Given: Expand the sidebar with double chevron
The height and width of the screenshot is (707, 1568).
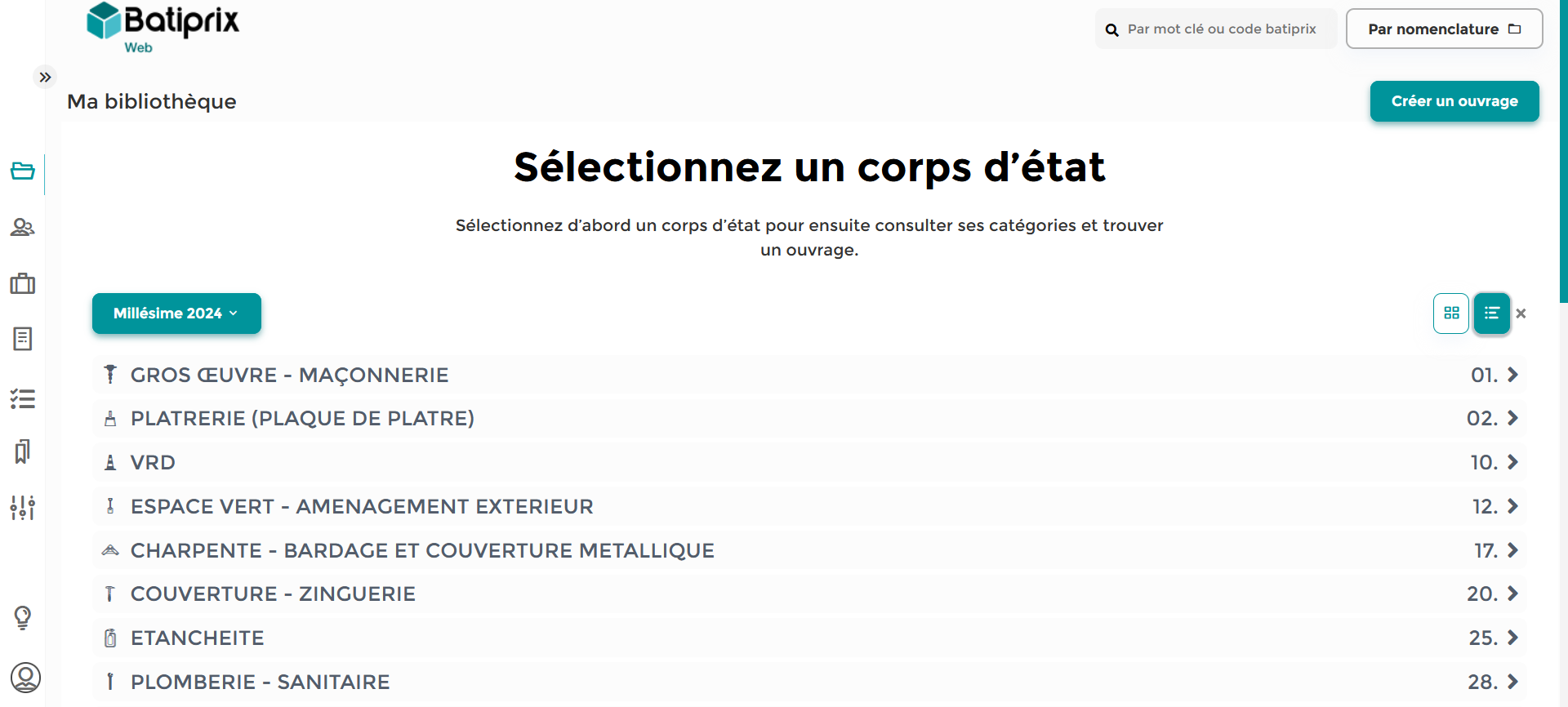Looking at the screenshot, I should tap(45, 77).
